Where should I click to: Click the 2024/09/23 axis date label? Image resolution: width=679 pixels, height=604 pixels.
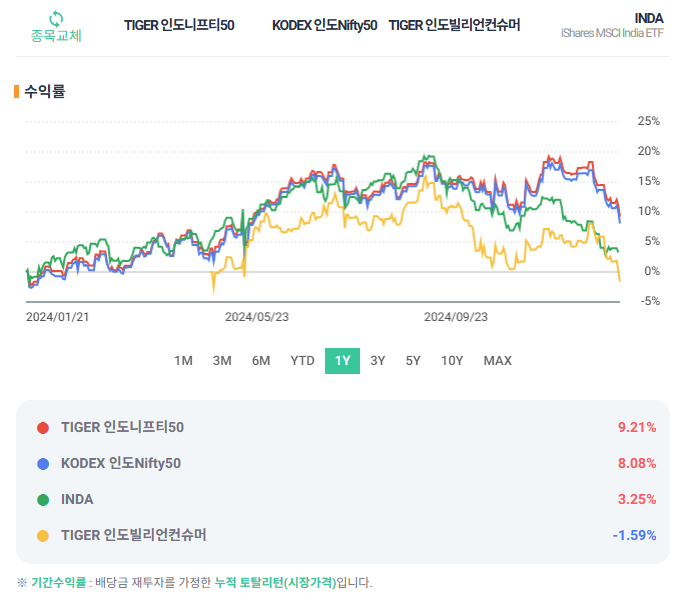point(456,317)
